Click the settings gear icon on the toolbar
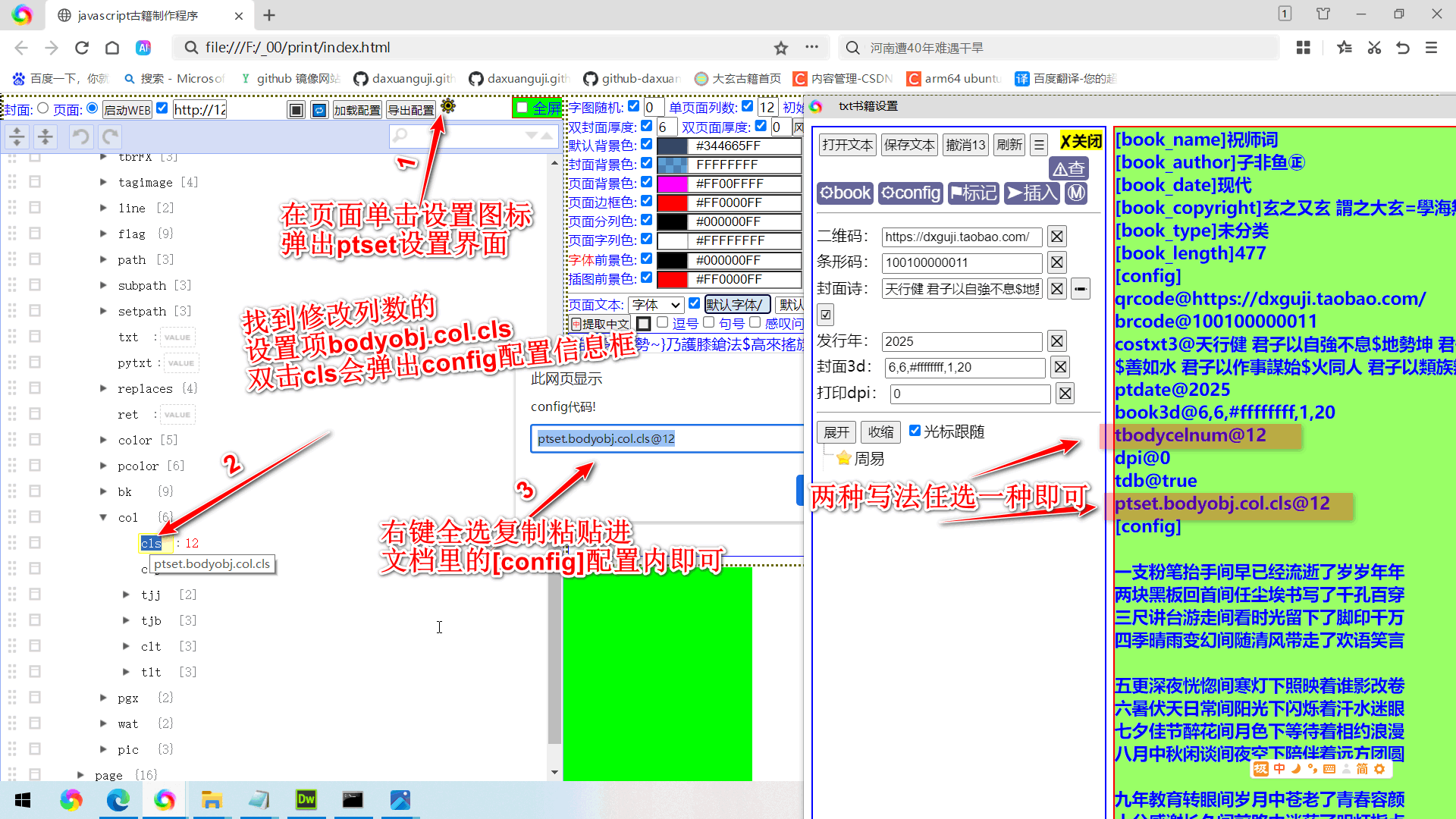The image size is (1456, 819). [x=448, y=106]
